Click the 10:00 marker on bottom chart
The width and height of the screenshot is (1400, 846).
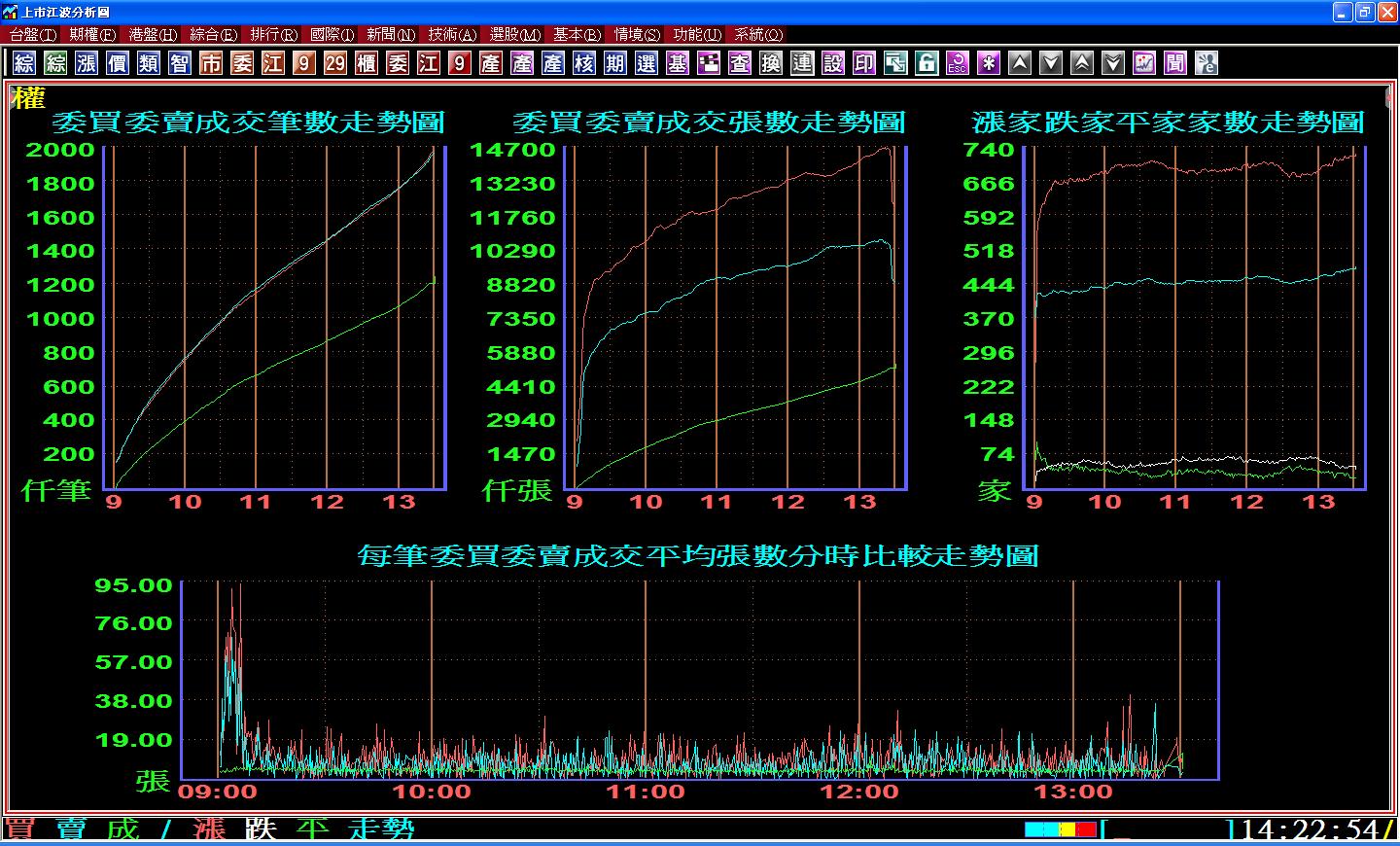click(432, 792)
